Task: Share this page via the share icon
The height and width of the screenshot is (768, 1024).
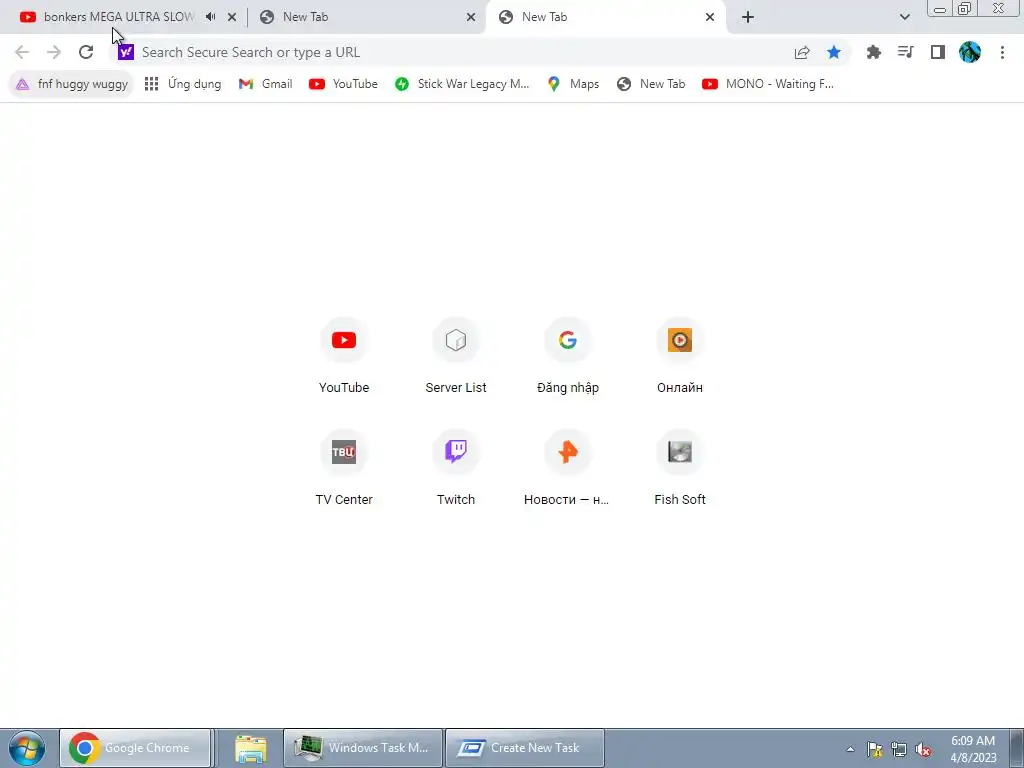Action: [x=802, y=52]
